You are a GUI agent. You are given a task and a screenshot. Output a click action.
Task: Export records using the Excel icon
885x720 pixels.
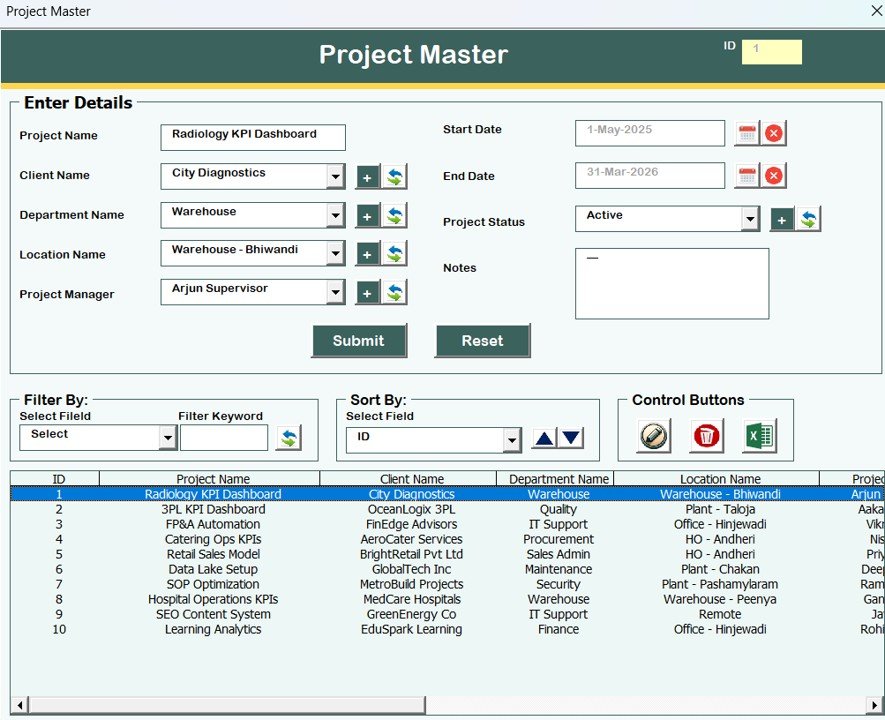761,436
